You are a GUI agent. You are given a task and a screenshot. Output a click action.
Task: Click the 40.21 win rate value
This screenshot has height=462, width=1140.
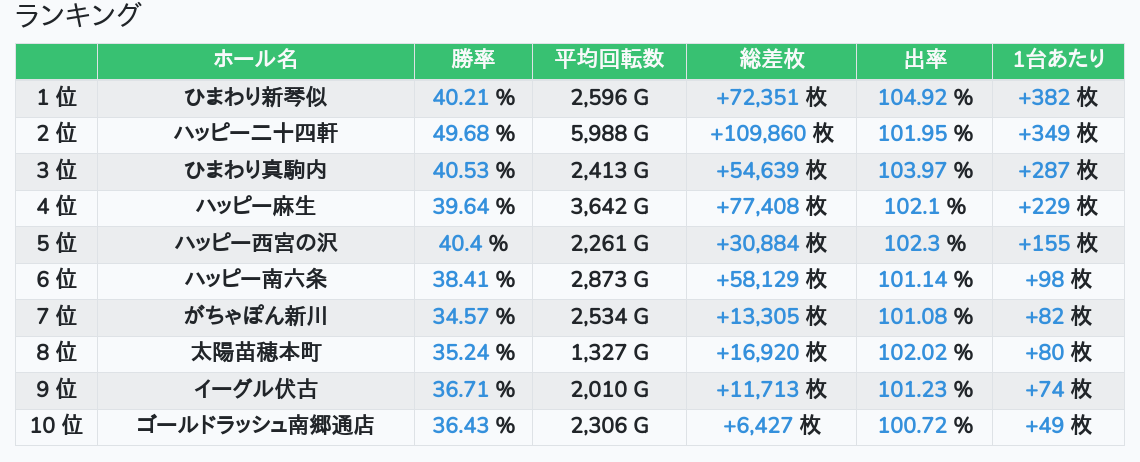pyautogui.click(x=460, y=97)
